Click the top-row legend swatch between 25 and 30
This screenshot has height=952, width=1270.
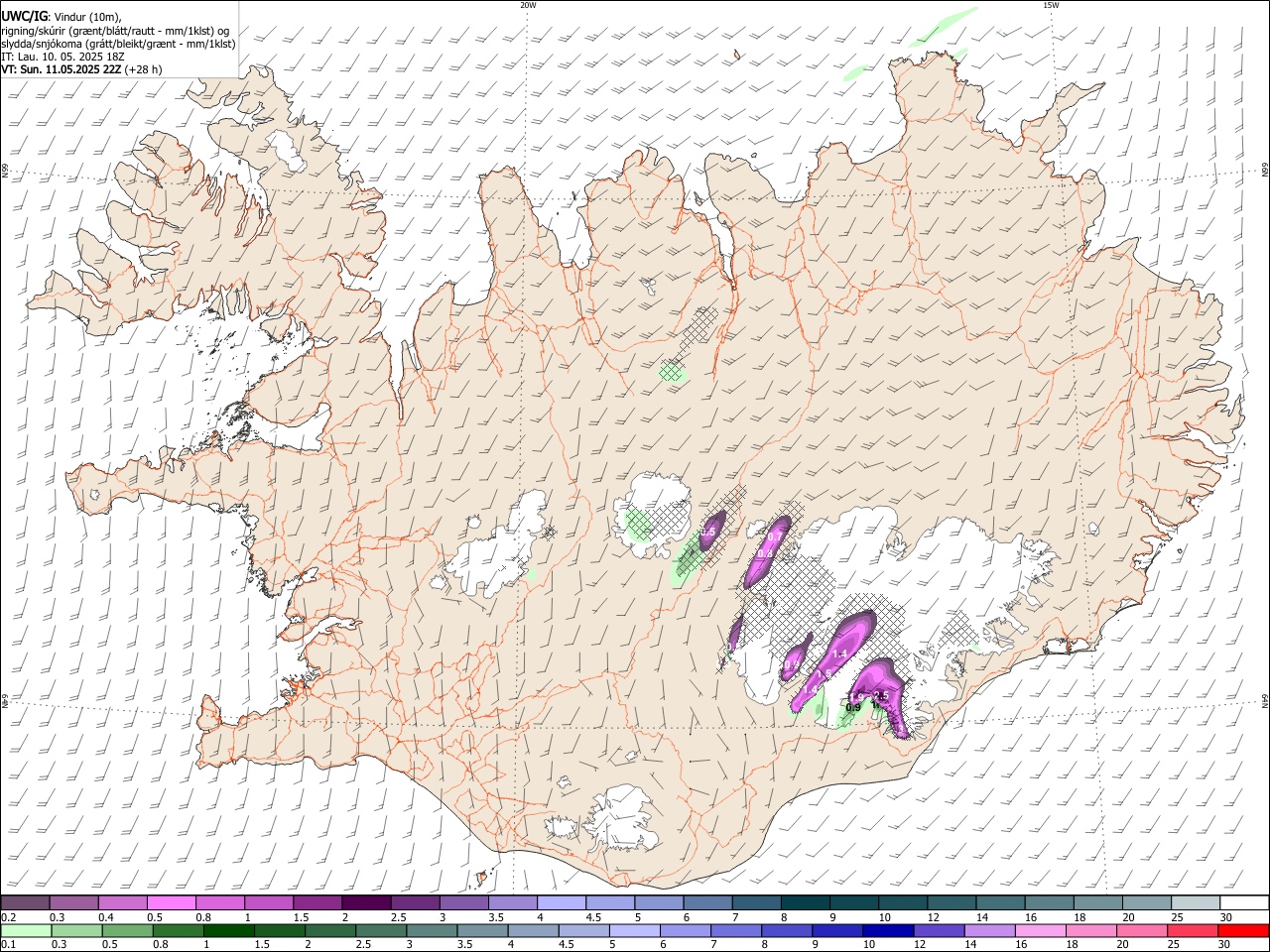(x=1197, y=902)
